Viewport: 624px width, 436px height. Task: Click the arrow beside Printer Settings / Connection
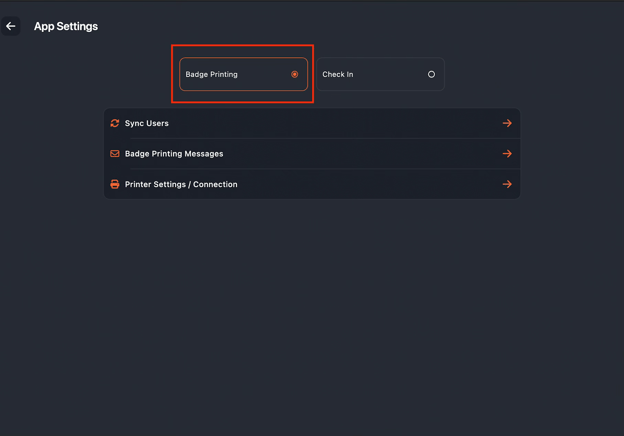pyautogui.click(x=507, y=184)
